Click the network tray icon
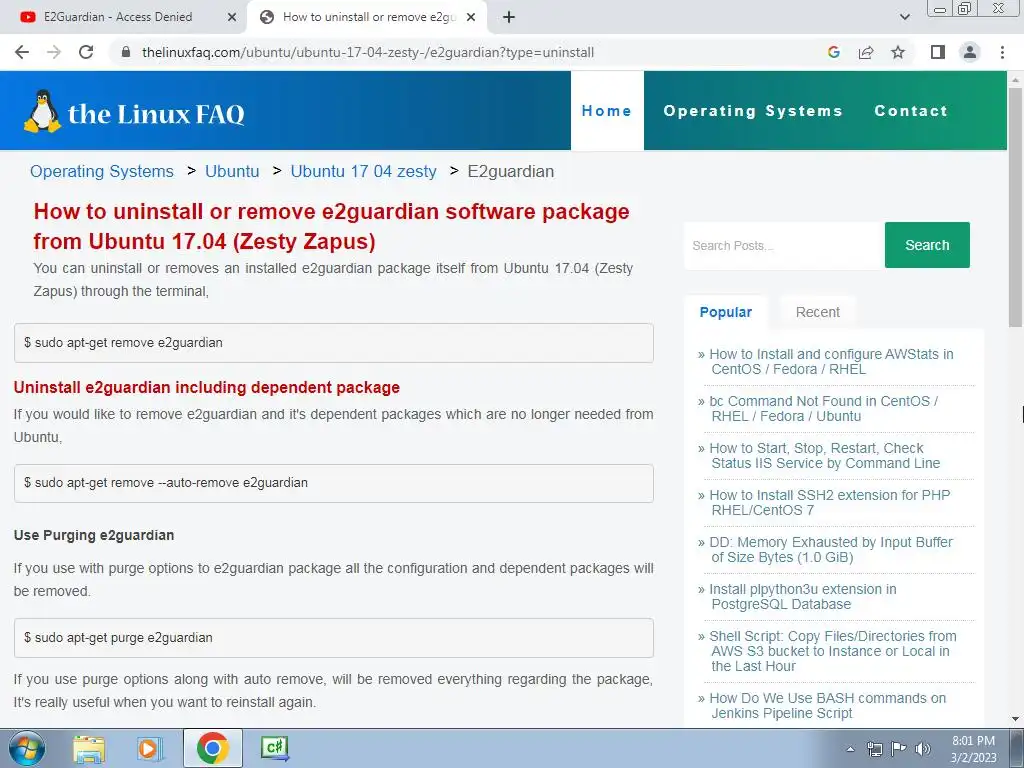Screen dimensions: 1024x768 point(874,750)
